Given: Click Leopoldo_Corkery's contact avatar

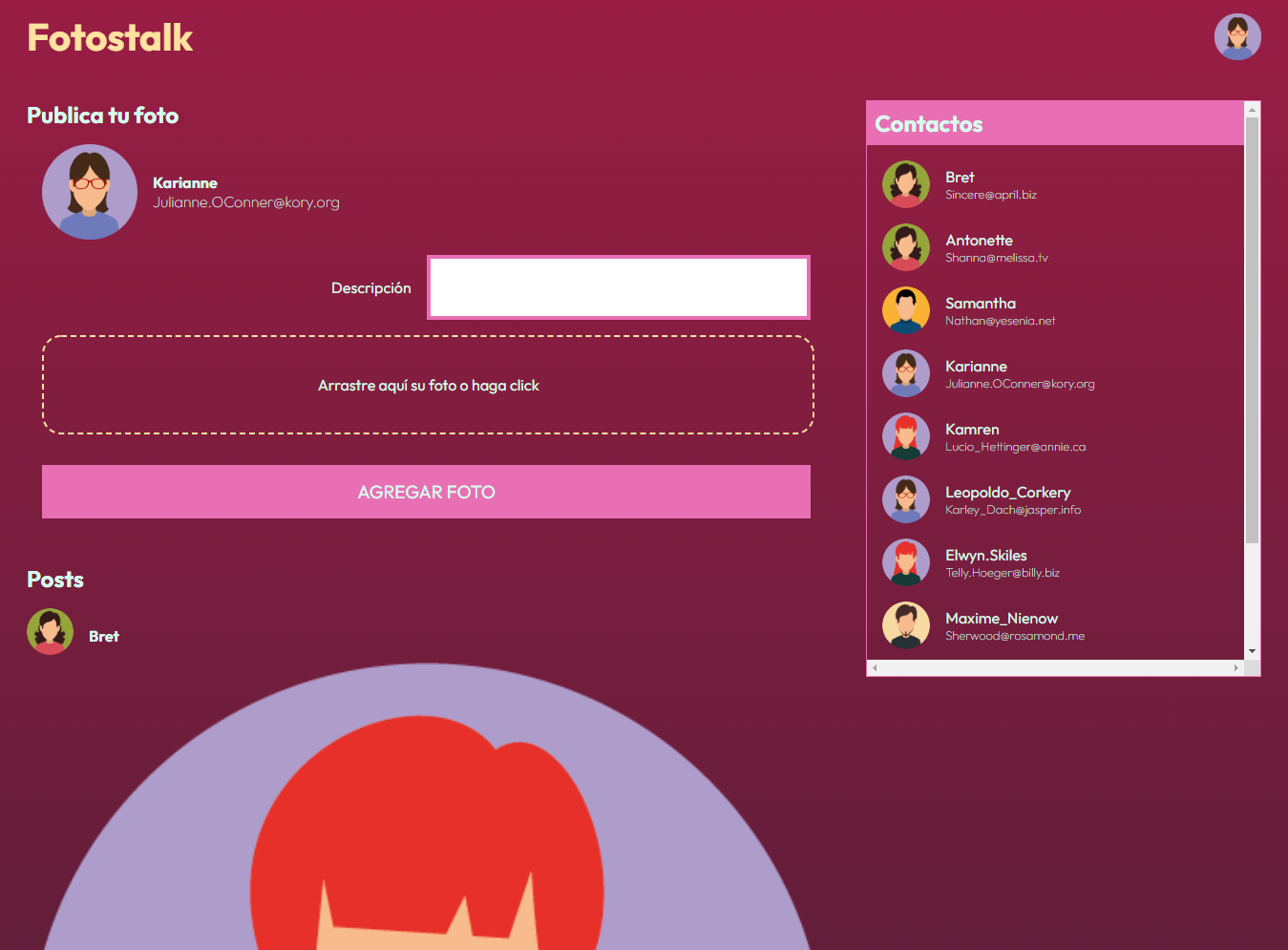Looking at the screenshot, I should [905, 499].
